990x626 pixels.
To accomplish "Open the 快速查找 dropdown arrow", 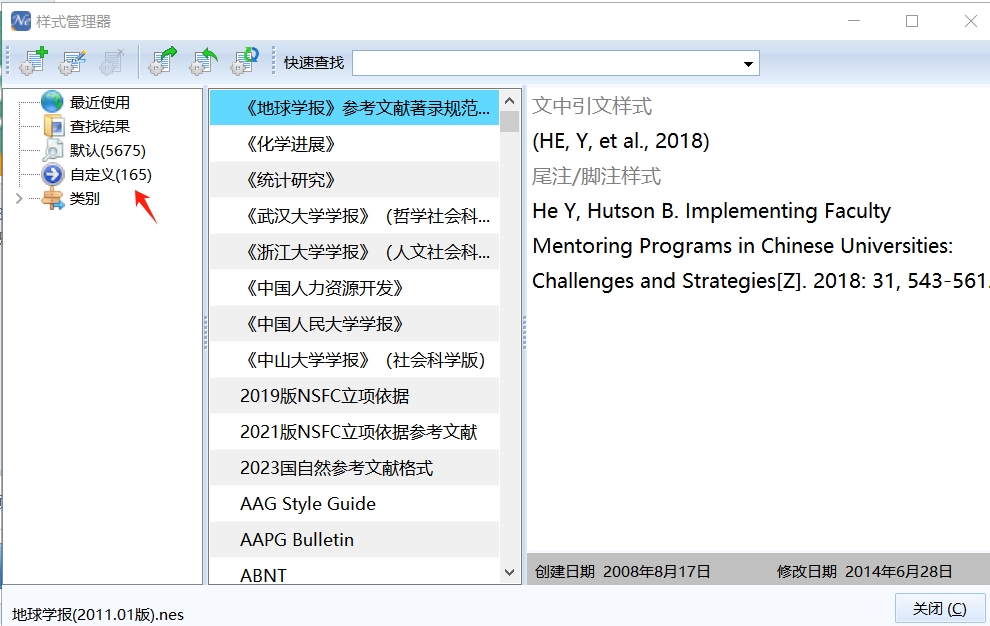I will pyautogui.click(x=748, y=63).
